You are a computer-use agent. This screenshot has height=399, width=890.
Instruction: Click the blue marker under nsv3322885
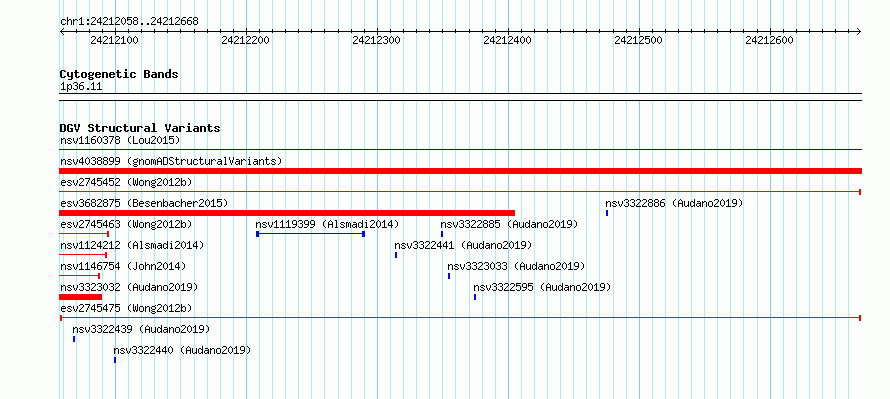pos(442,234)
